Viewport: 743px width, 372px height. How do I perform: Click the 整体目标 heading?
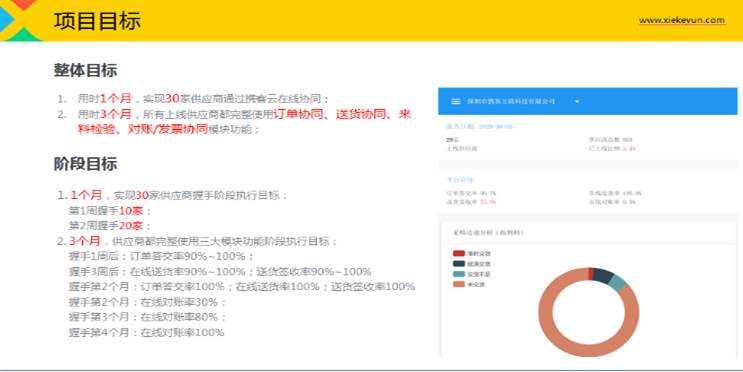85,71
